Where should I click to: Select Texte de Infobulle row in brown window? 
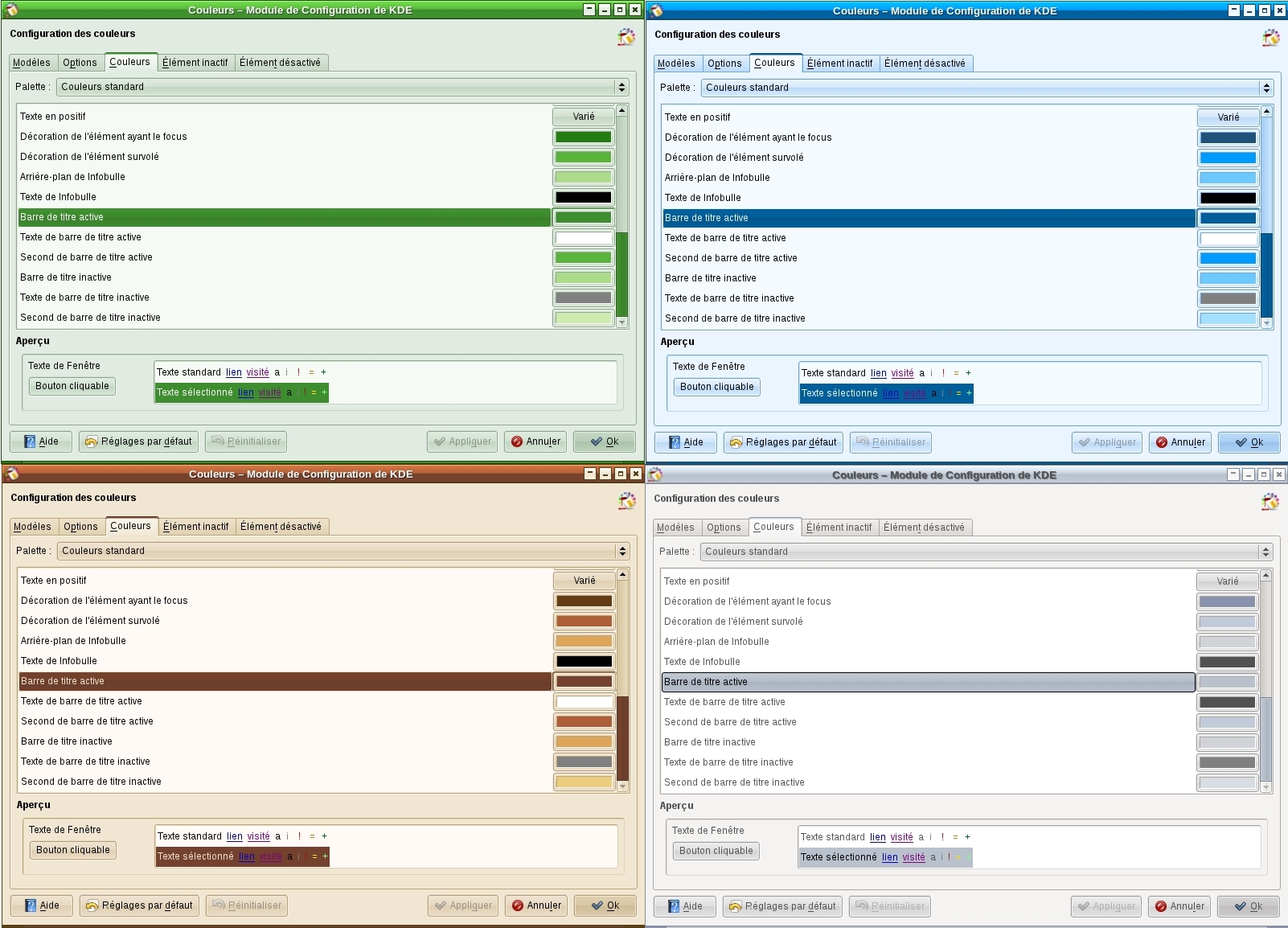[x=285, y=661]
